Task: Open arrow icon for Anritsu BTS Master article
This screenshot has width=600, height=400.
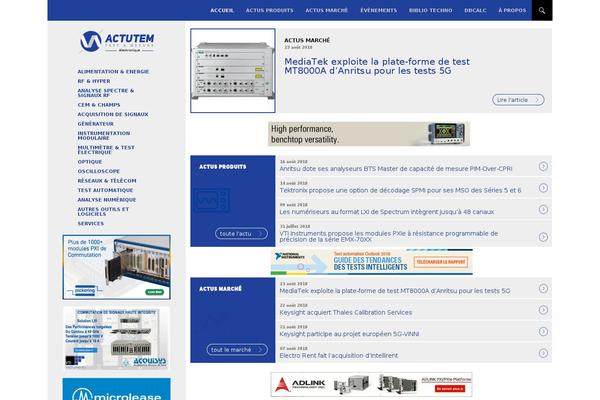Action: tap(543, 166)
